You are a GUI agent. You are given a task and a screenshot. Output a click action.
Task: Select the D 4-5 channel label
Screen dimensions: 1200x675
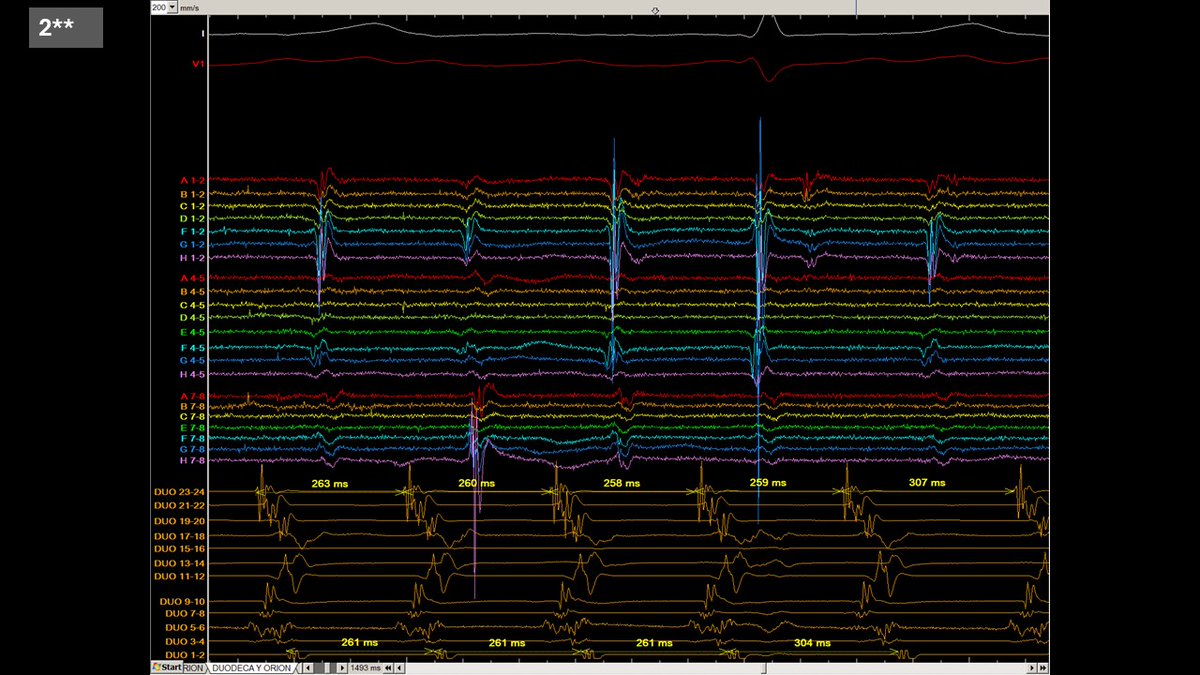click(x=192, y=318)
